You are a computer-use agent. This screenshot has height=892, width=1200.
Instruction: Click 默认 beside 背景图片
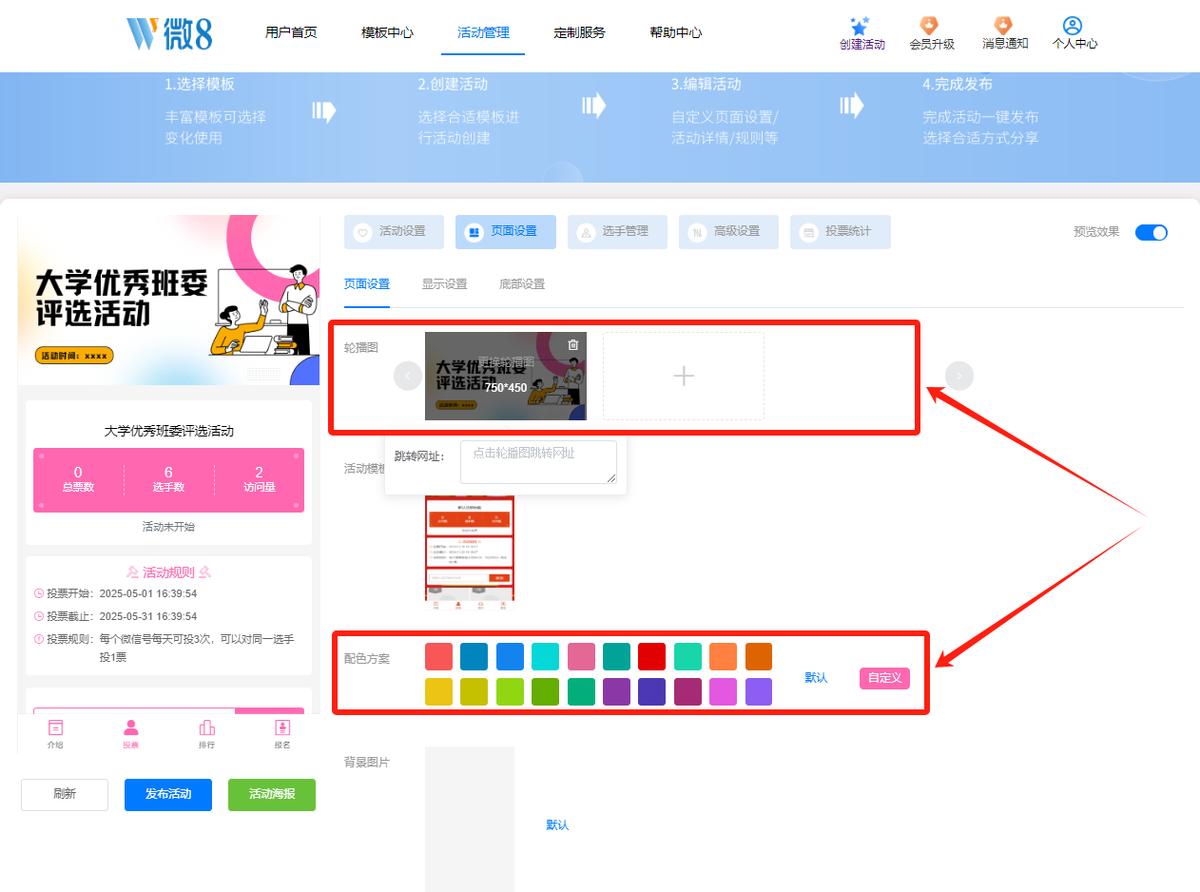tap(557, 825)
